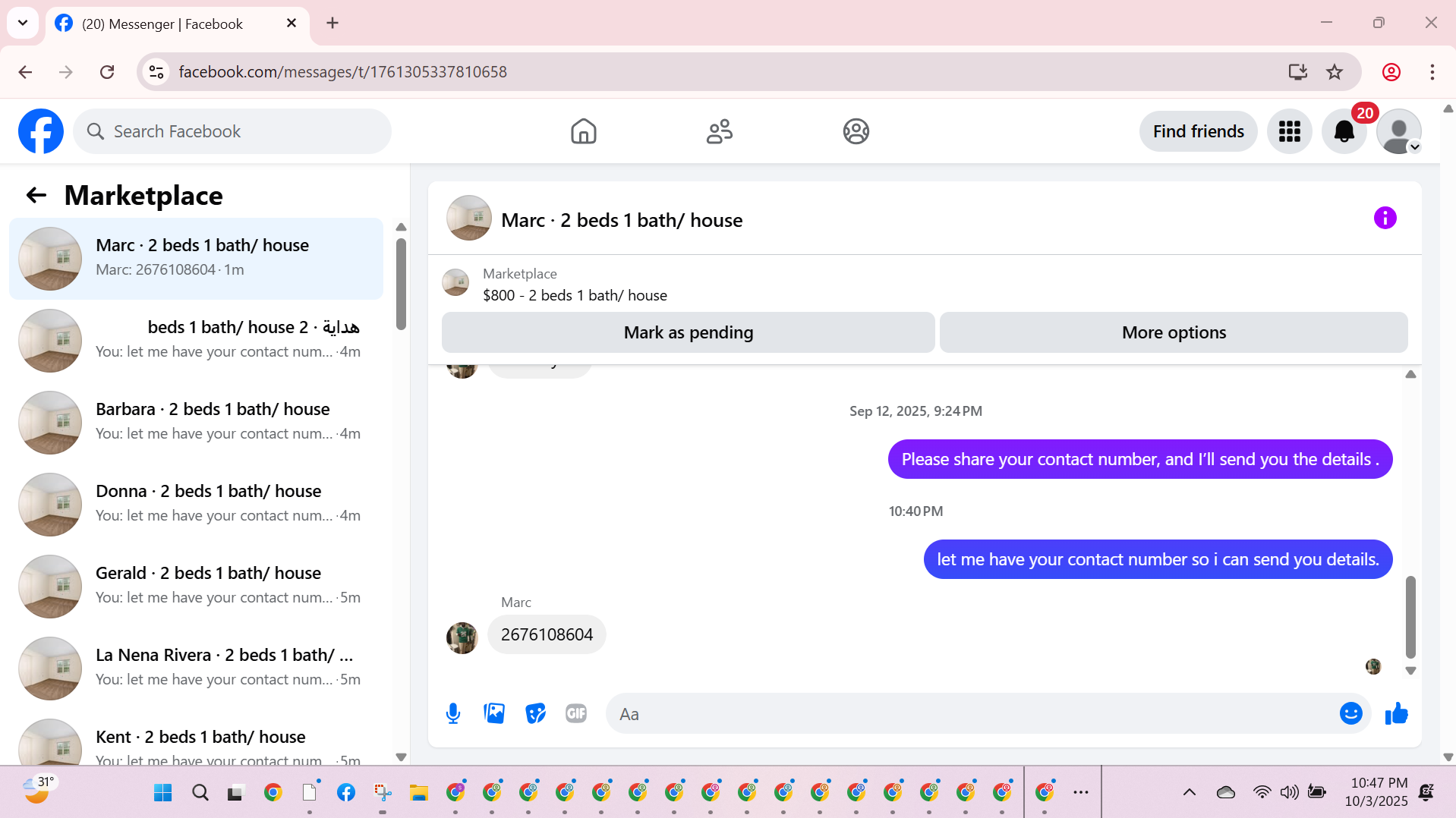Close the Messenger | Facebook tab
The width and height of the screenshot is (1456, 818).
point(291,24)
